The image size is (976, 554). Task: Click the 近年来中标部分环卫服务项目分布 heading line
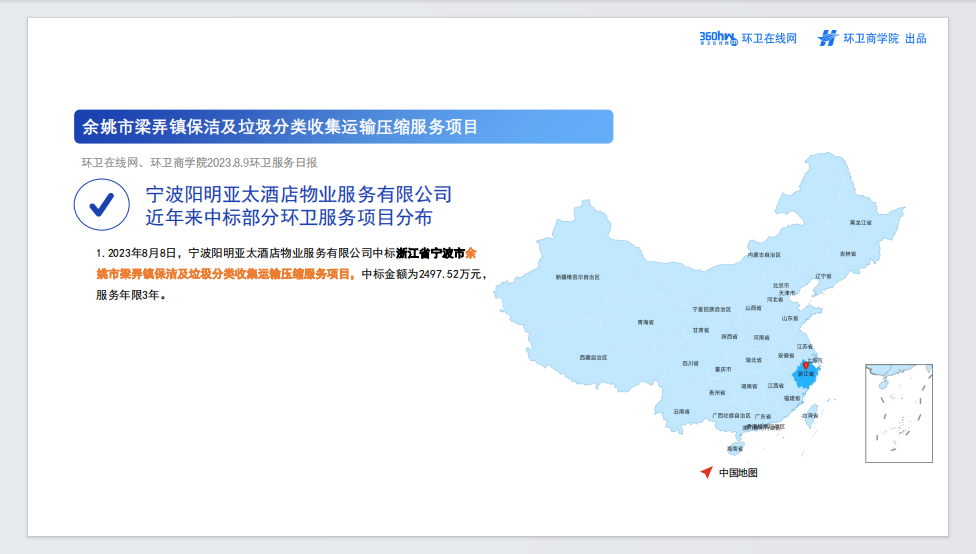click(289, 217)
